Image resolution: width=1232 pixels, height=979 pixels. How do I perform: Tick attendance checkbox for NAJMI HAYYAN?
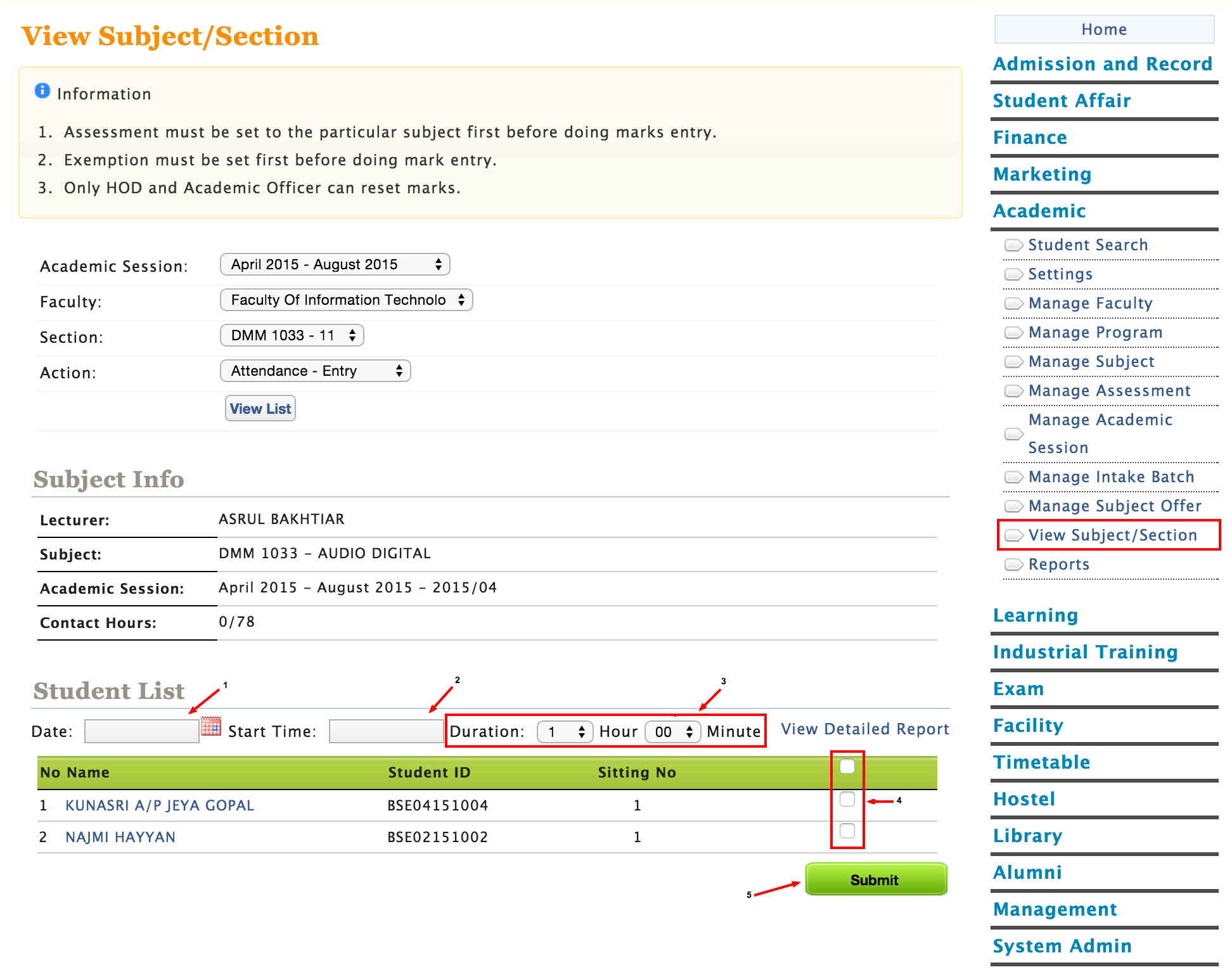tap(847, 831)
